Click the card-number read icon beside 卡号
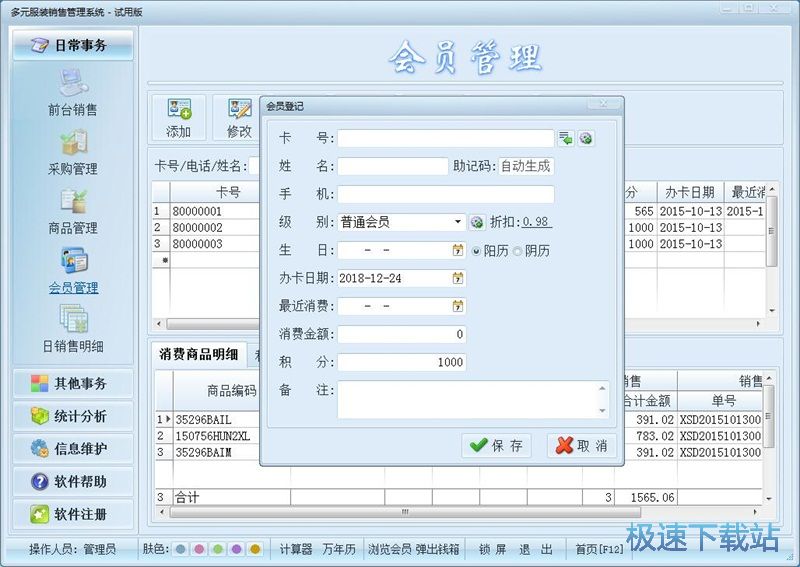This screenshot has height=567, width=800. pyautogui.click(x=565, y=138)
